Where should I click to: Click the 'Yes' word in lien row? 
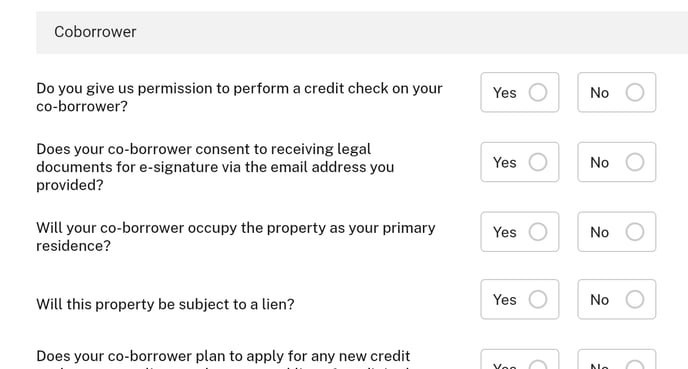(x=505, y=300)
